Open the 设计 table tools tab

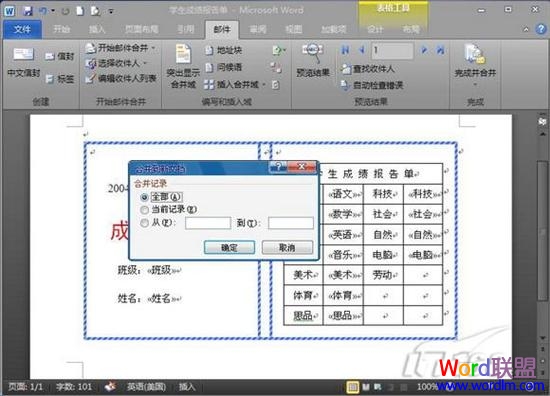click(375, 29)
